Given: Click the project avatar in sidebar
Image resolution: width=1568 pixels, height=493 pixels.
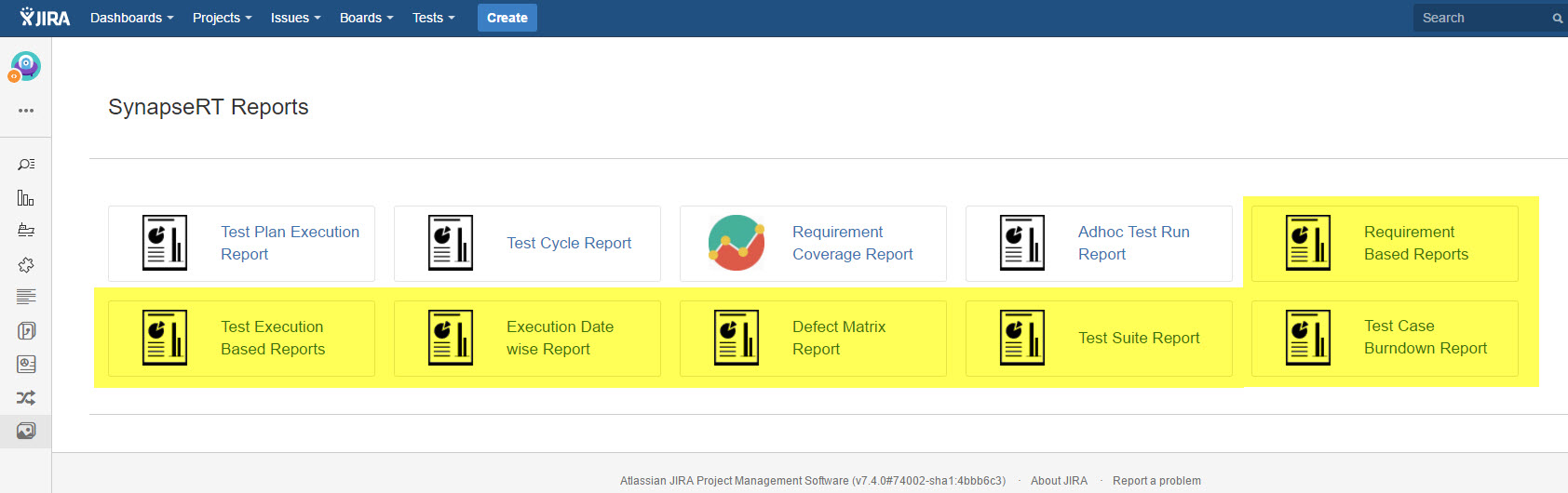Looking at the screenshot, I should pos(25,65).
